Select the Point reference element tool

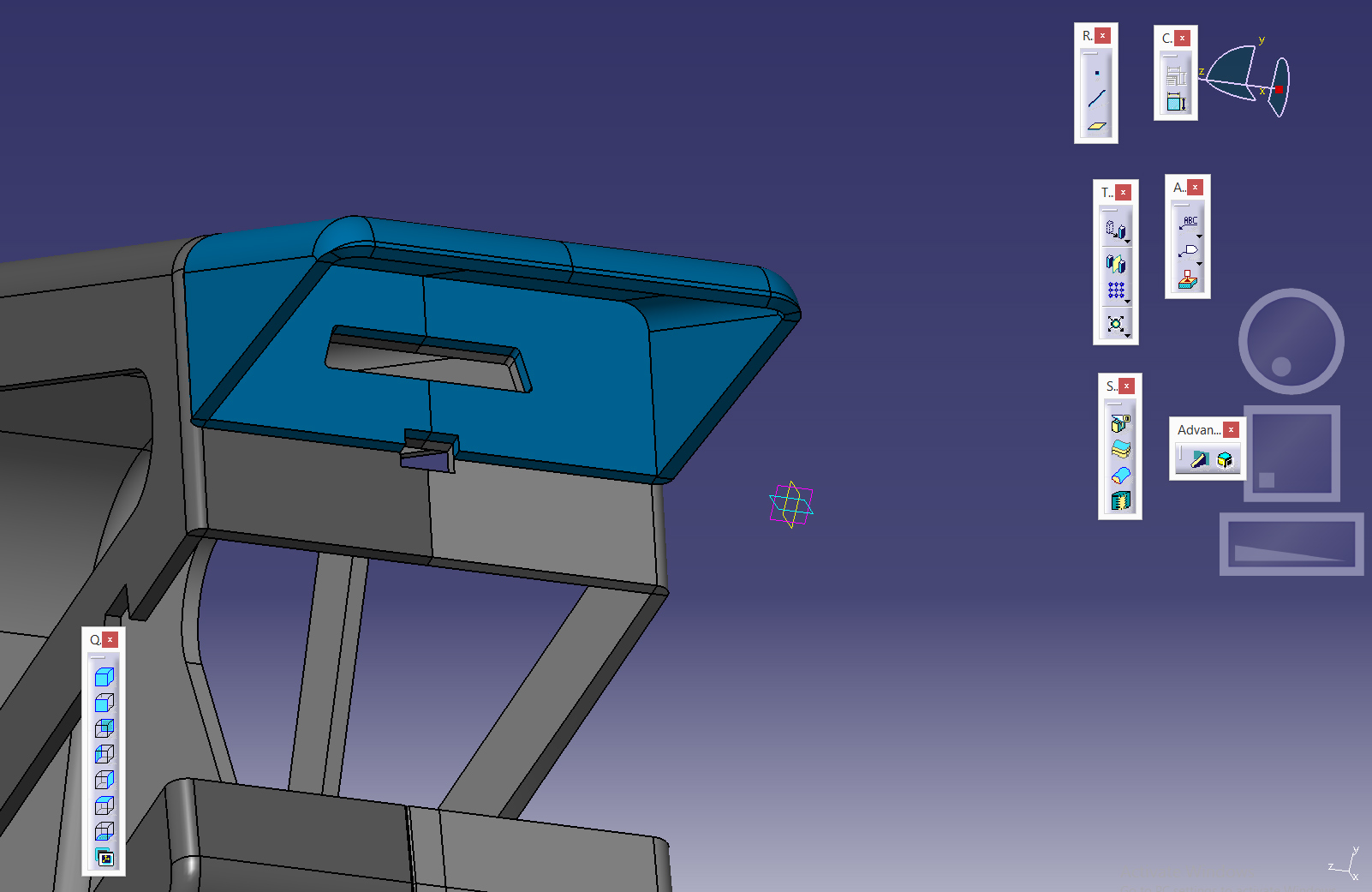(1096, 73)
